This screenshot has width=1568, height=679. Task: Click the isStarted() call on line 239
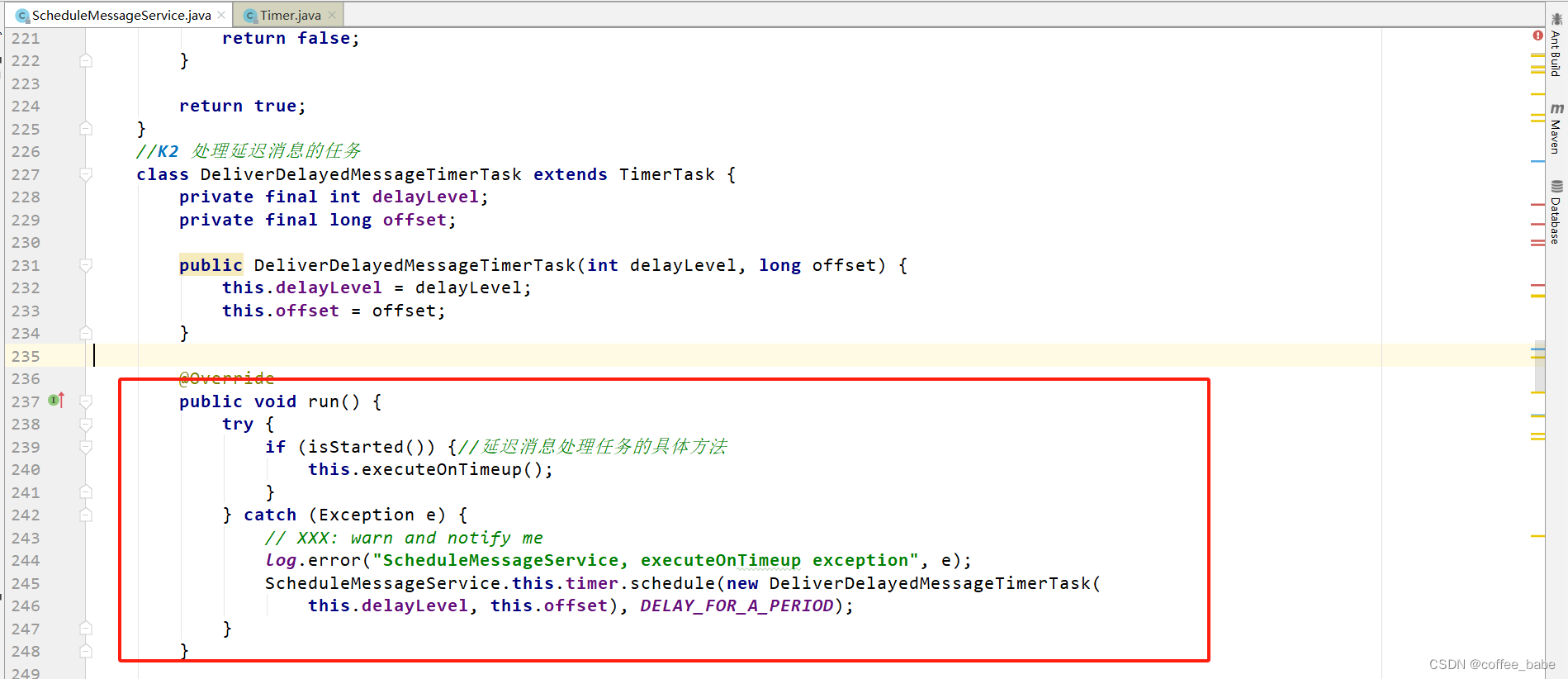tap(367, 447)
